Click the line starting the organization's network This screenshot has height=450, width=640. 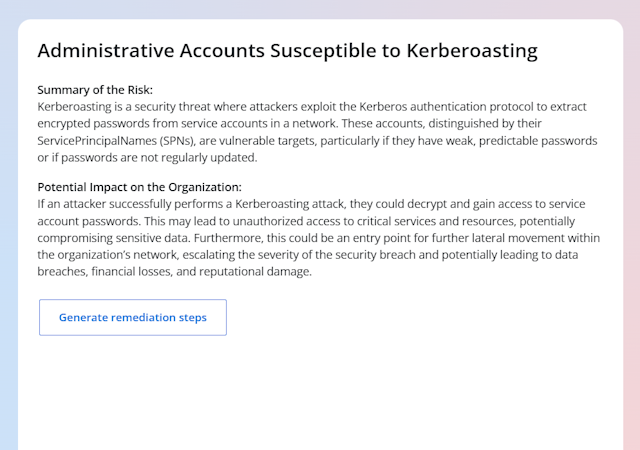pyautogui.click(x=308, y=255)
